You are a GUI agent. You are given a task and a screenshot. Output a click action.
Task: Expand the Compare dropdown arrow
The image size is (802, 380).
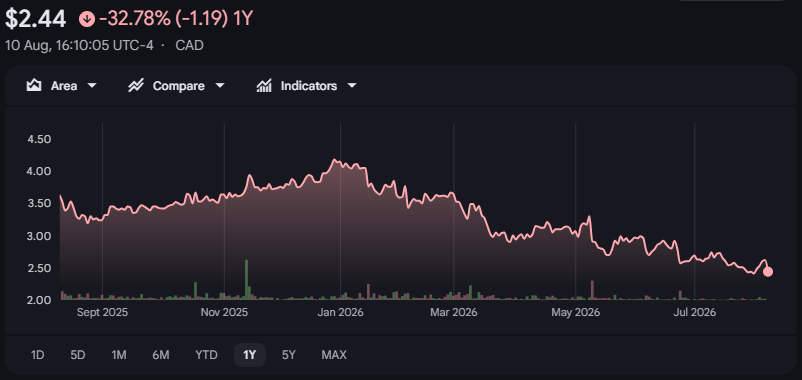(220, 86)
